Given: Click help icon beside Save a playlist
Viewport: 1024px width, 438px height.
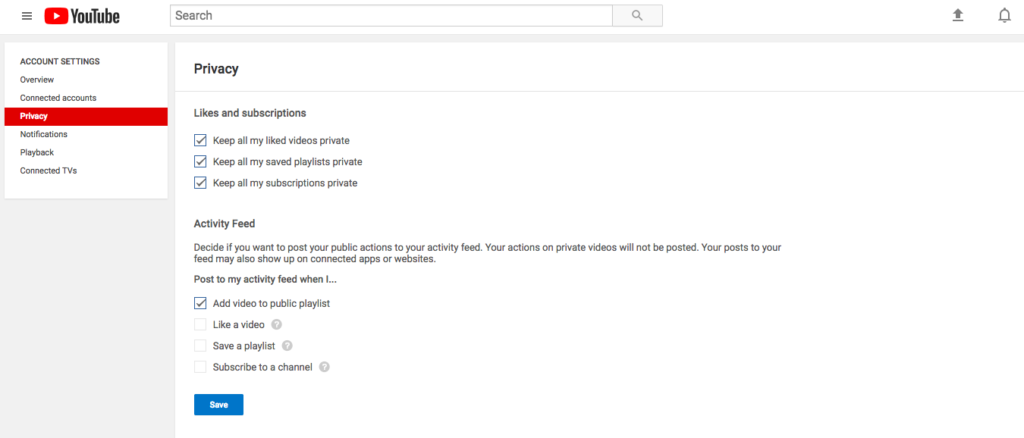Looking at the screenshot, I should [287, 346].
